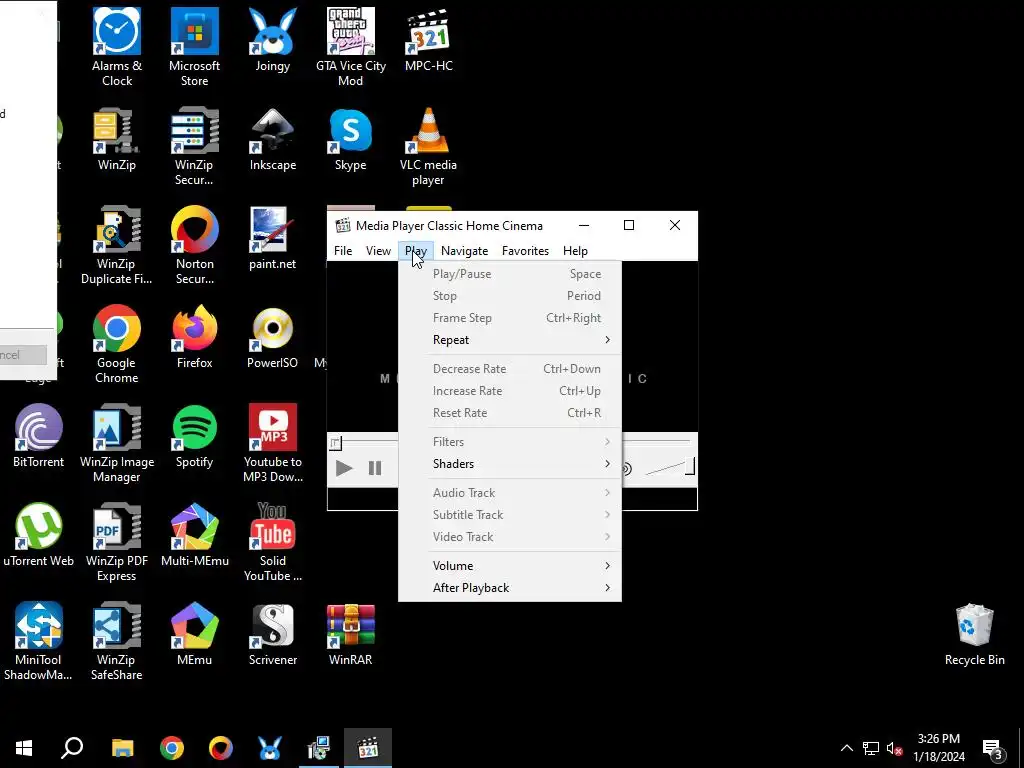This screenshot has height=768, width=1024.
Task: Open Norton from the taskbar
Action: pos(221,748)
